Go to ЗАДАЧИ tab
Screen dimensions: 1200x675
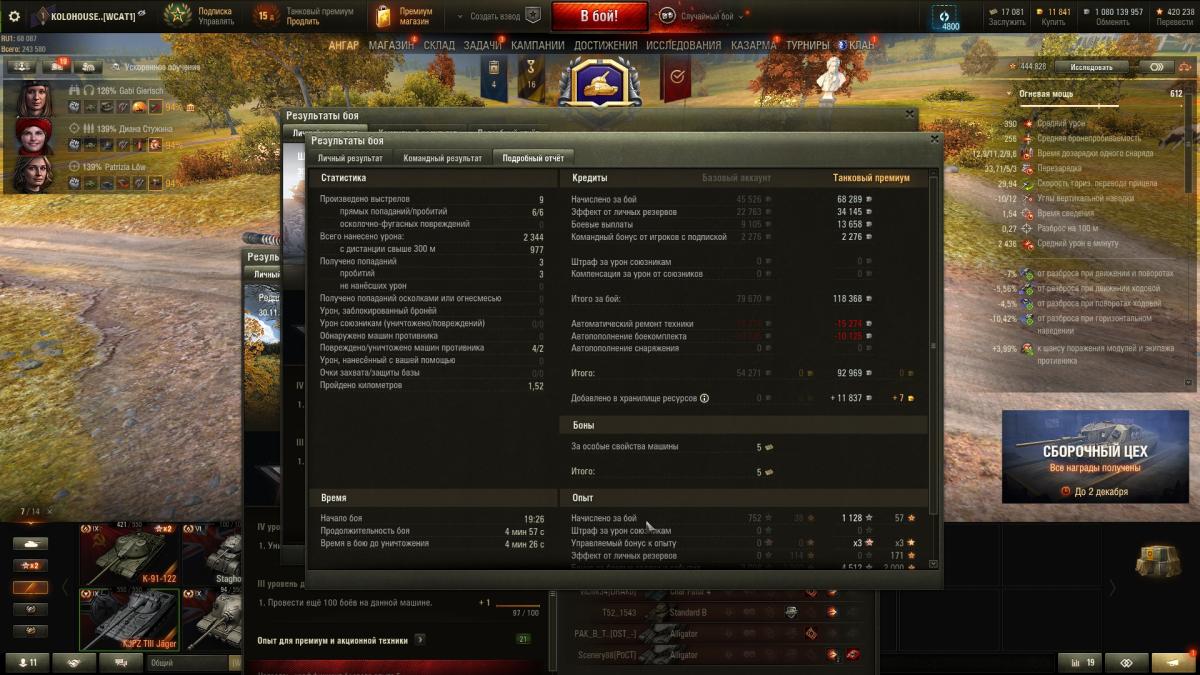pyautogui.click(x=482, y=45)
